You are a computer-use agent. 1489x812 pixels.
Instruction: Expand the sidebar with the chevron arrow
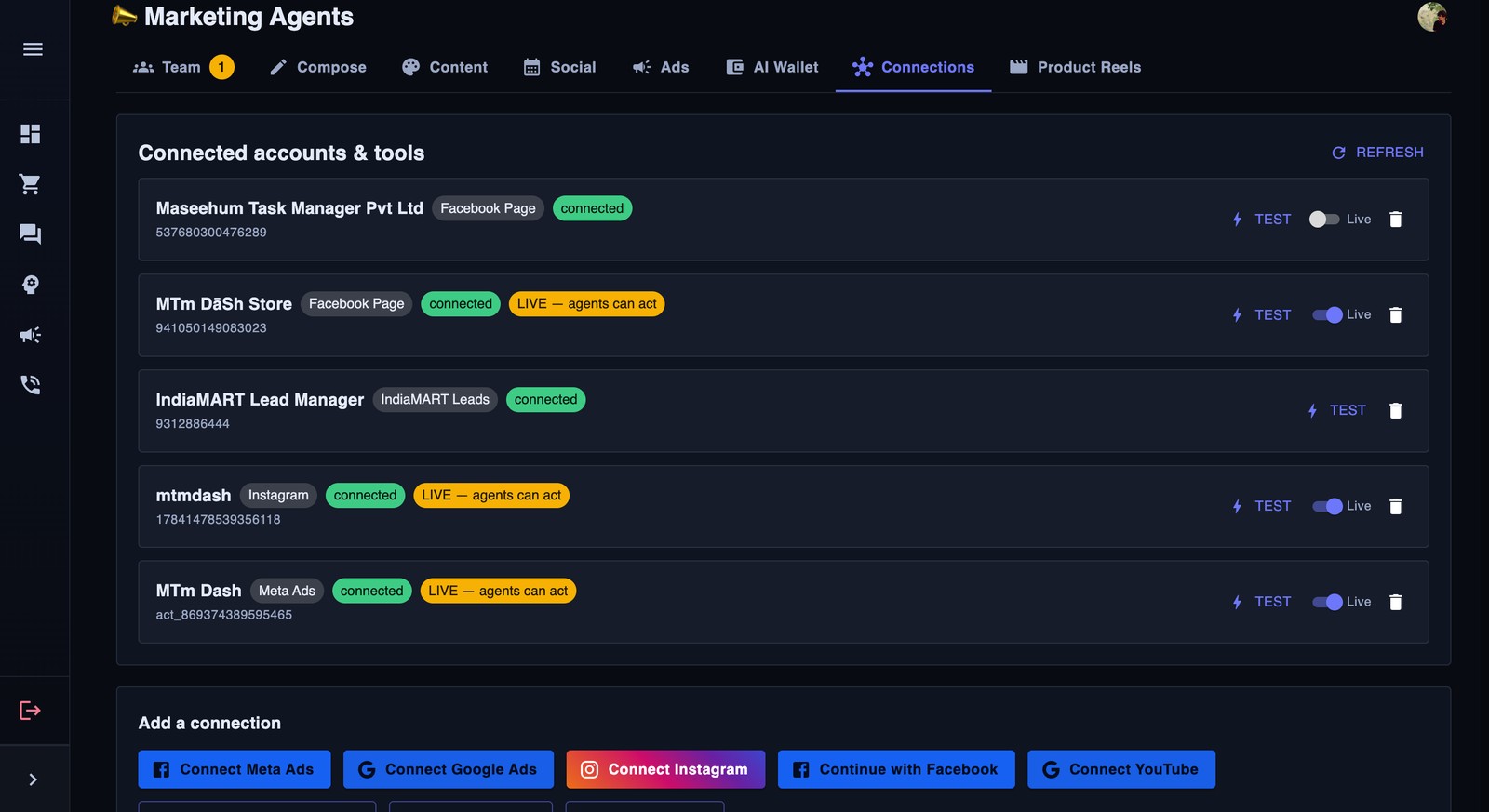(x=33, y=779)
